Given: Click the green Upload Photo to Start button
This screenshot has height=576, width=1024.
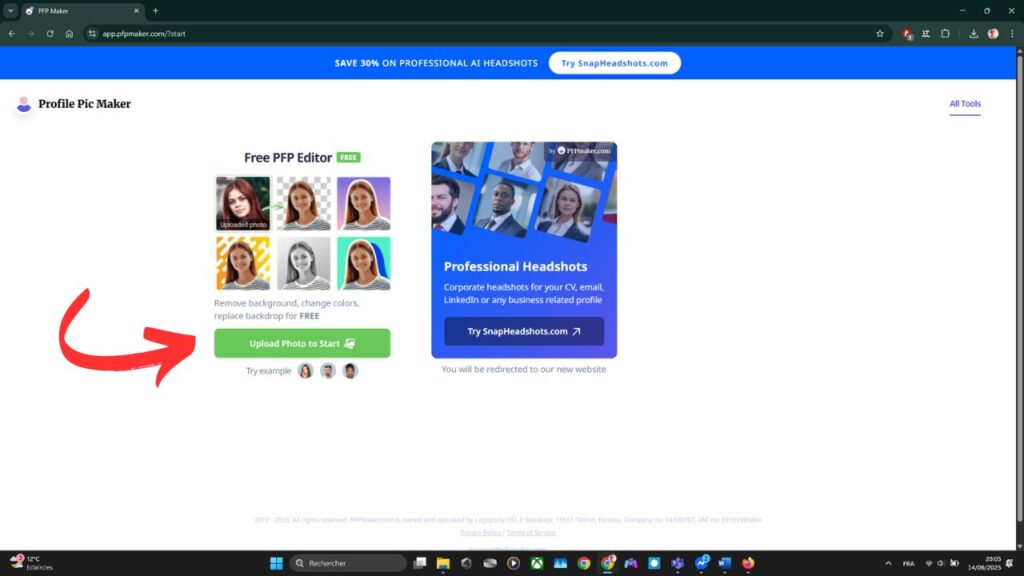Looking at the screenshot, I should point(302,343).
